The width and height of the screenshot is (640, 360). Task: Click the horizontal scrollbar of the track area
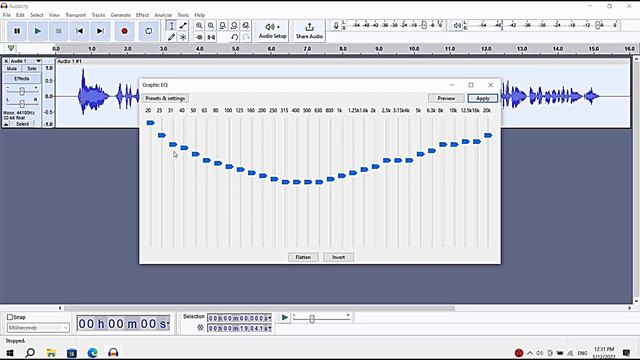tap(259, 308)
